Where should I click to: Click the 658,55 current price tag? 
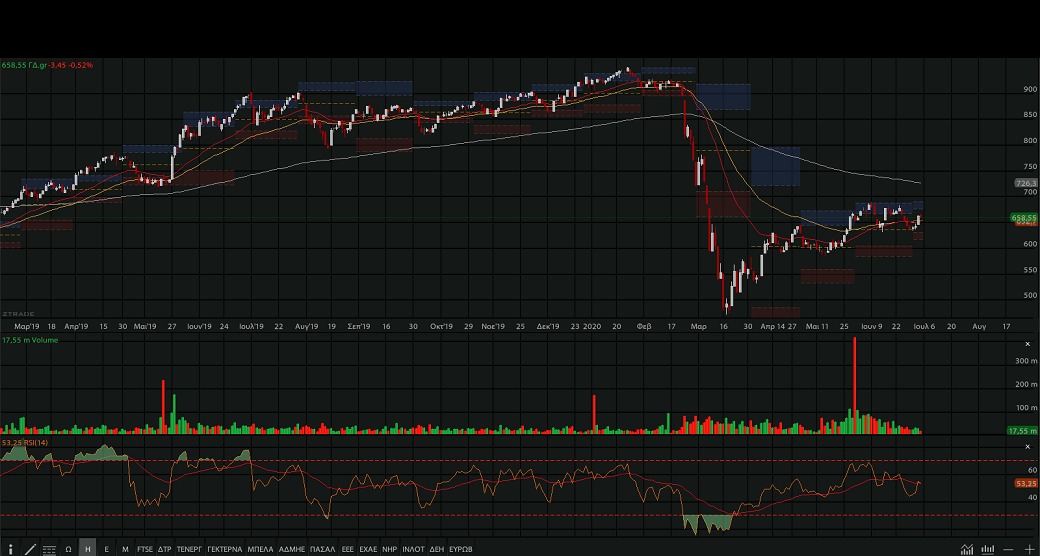tap(1024, 217)
